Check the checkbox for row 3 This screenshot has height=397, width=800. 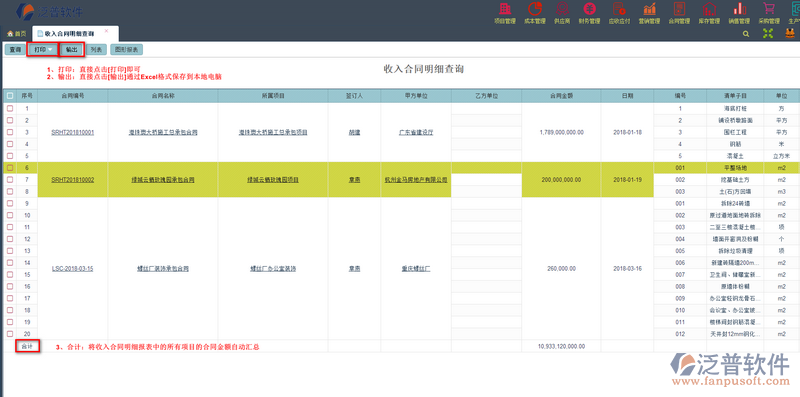click(x=10, y=132)
